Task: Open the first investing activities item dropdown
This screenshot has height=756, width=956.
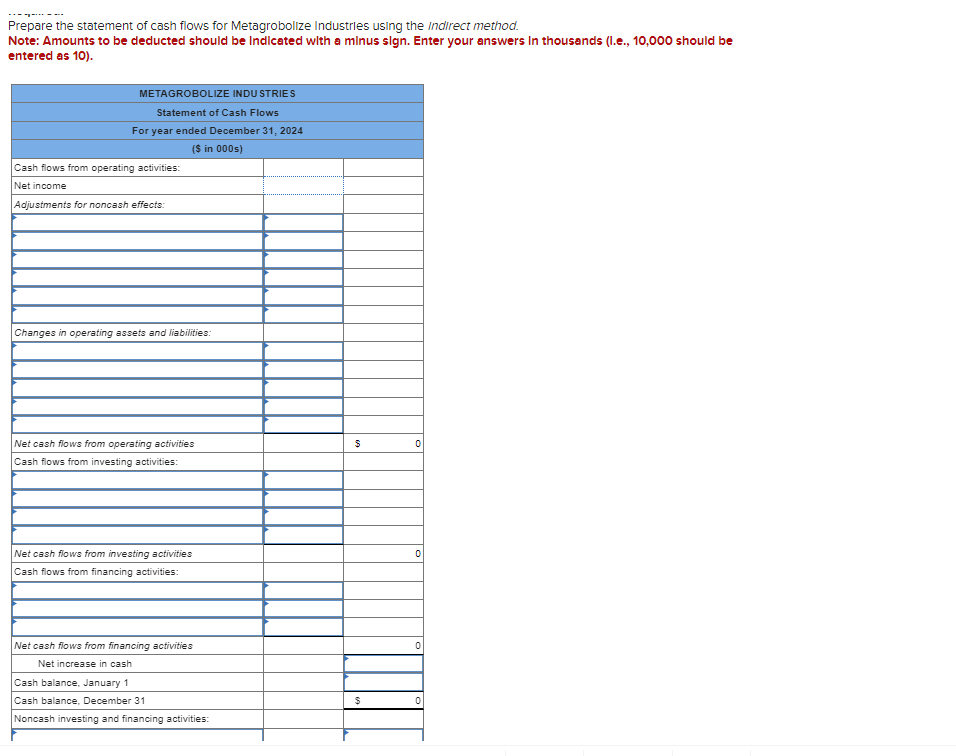Action: [x=135, y=479]
